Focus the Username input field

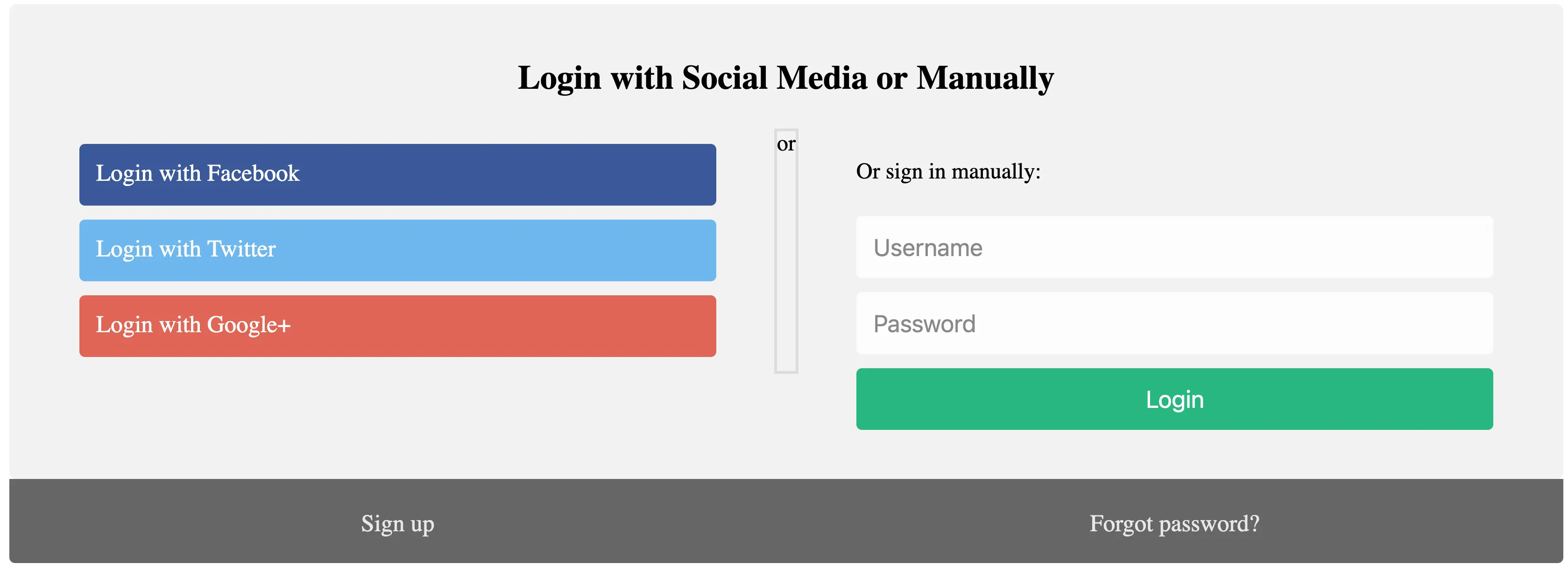click(x=1173, y=247)
